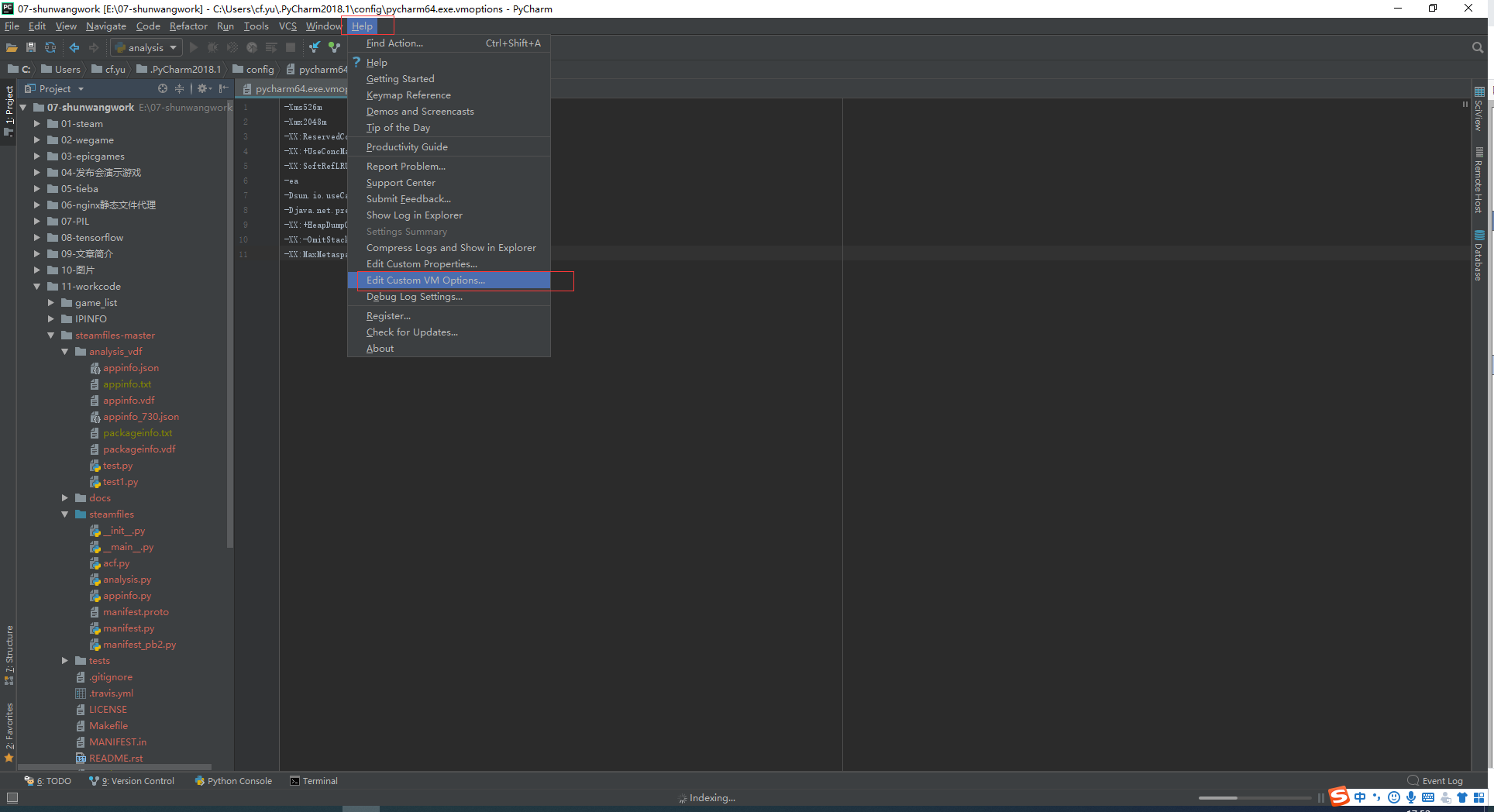Select the Edit Custom VM Options menu item

pos(449,280)
